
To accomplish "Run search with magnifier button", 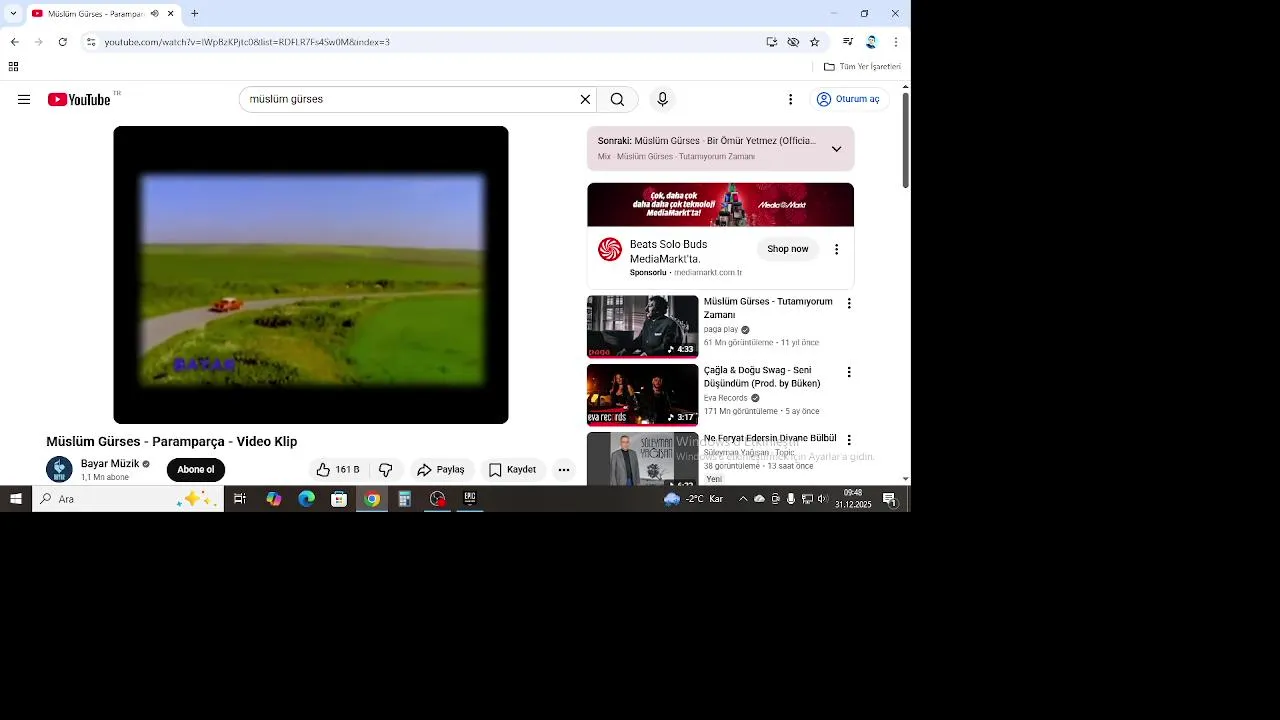I will coord(617,99).
